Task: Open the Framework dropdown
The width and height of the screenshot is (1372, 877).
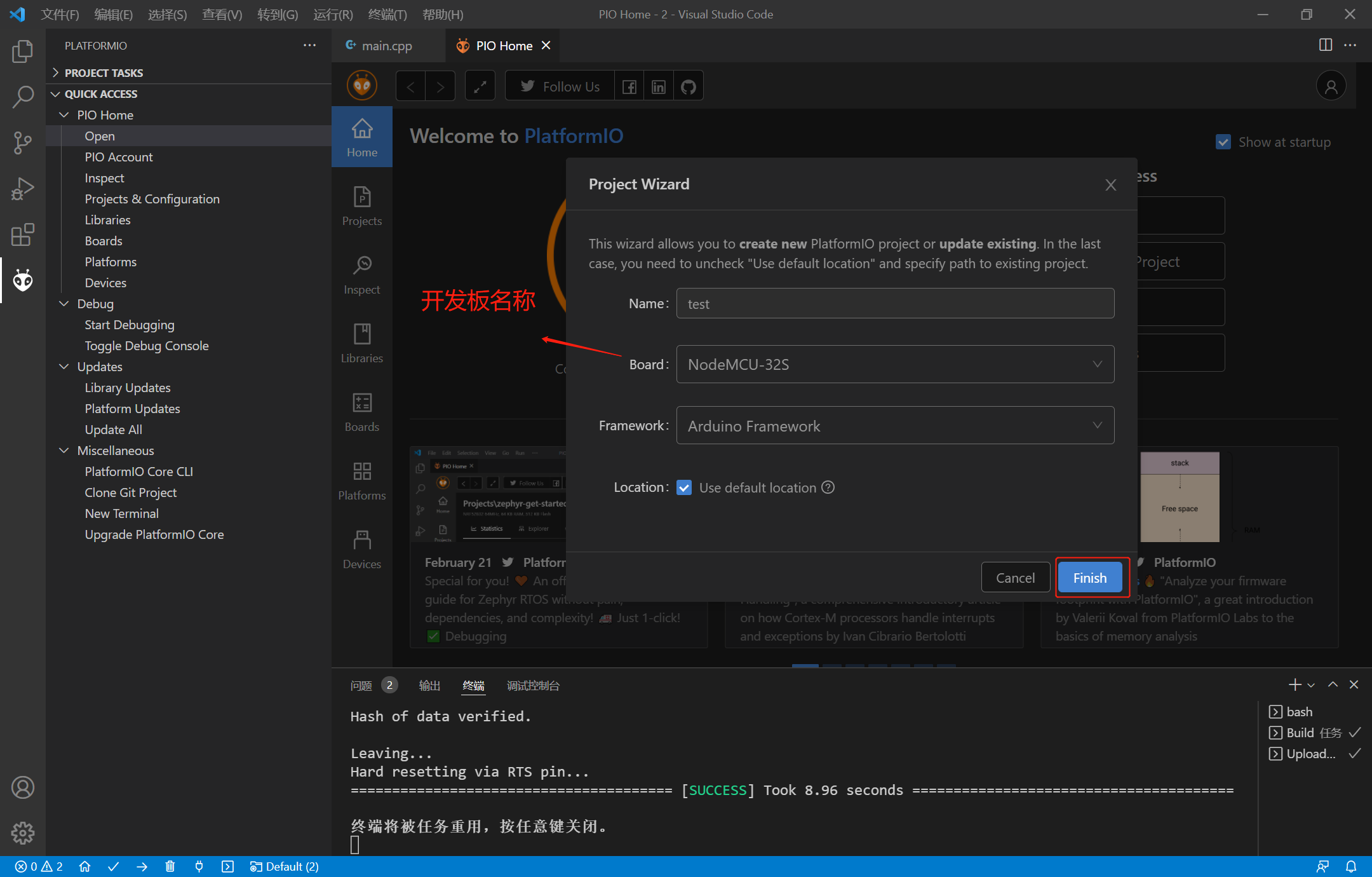Action: click(895, 425)
